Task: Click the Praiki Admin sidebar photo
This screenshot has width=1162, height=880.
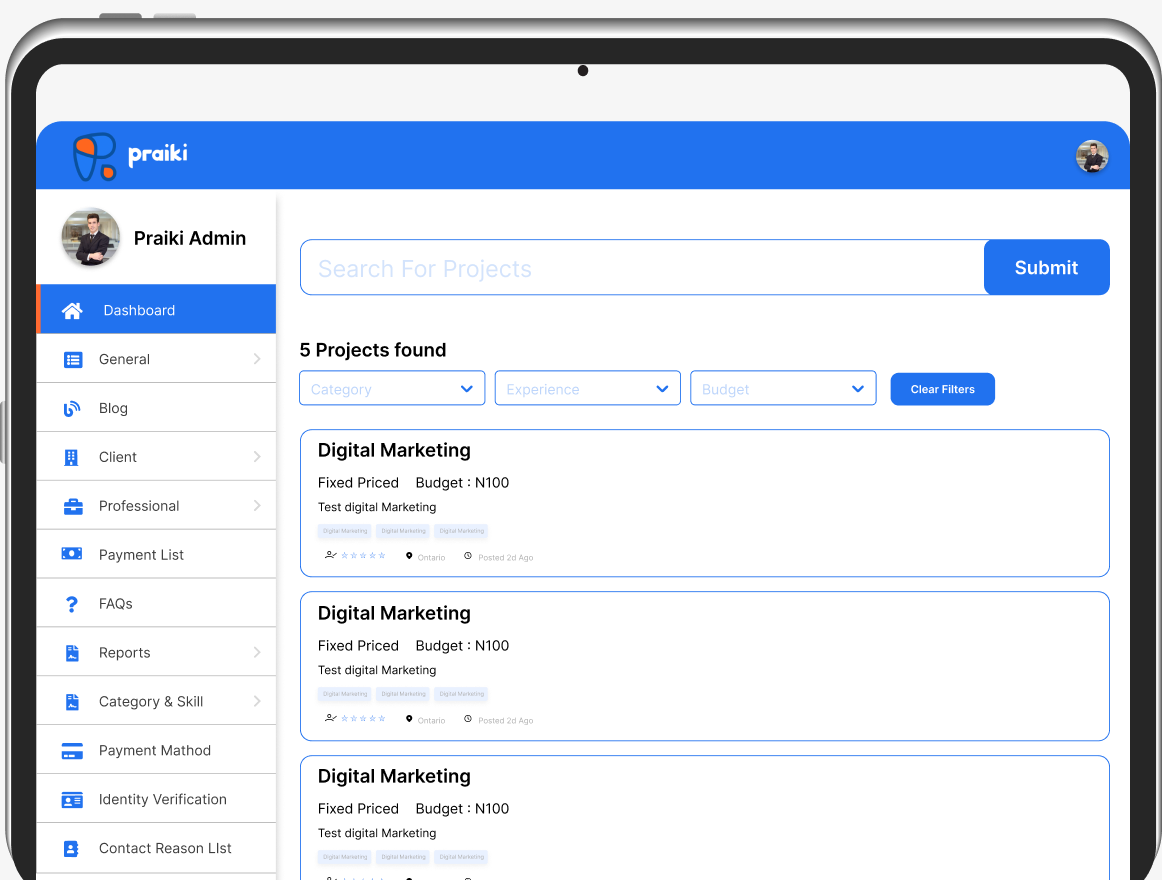Action: (90, 237)
